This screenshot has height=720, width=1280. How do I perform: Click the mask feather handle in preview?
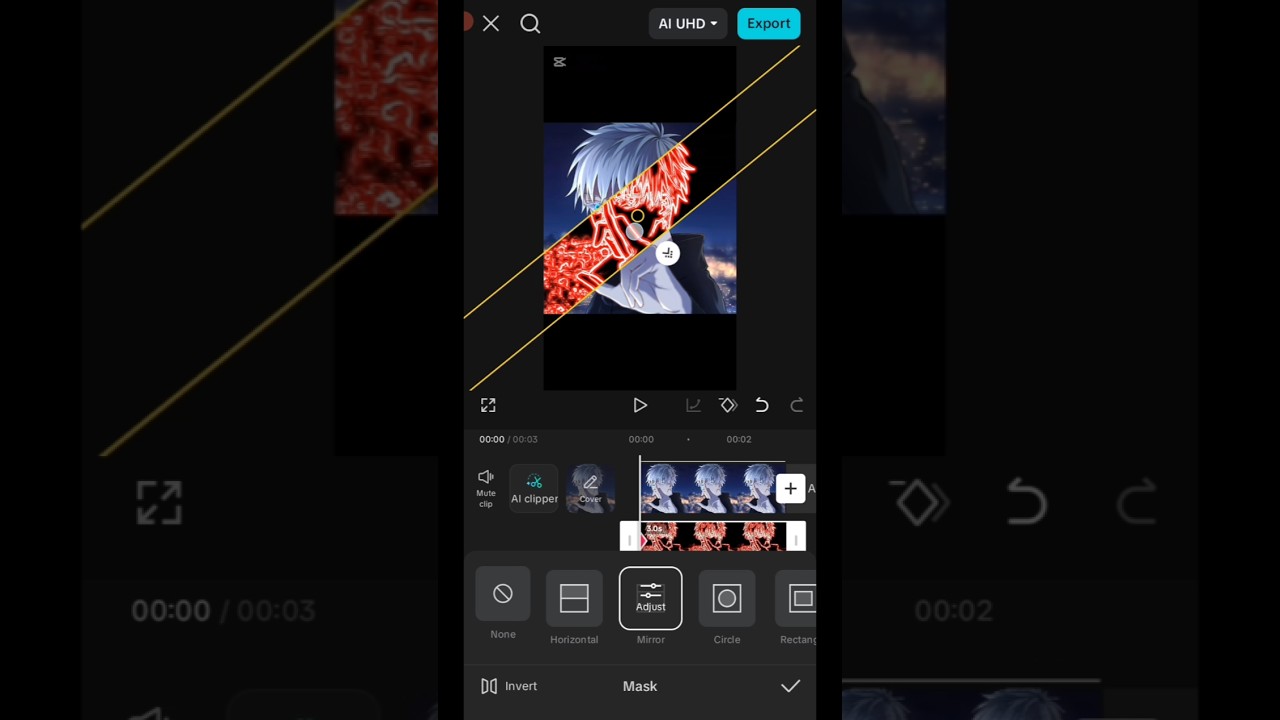(667, 253)
